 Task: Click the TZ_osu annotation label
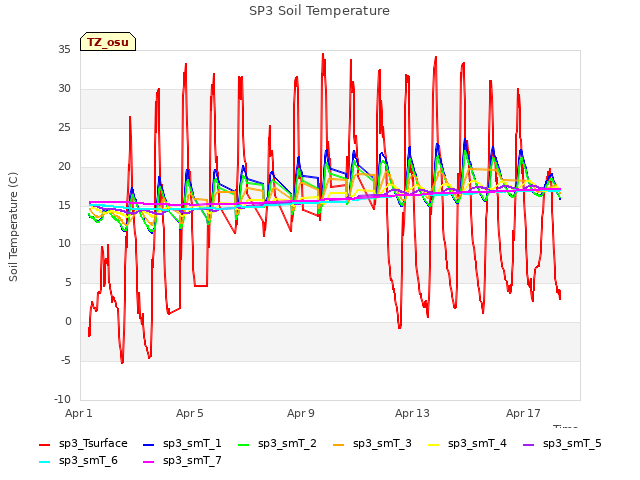click(x=108, y=42)
